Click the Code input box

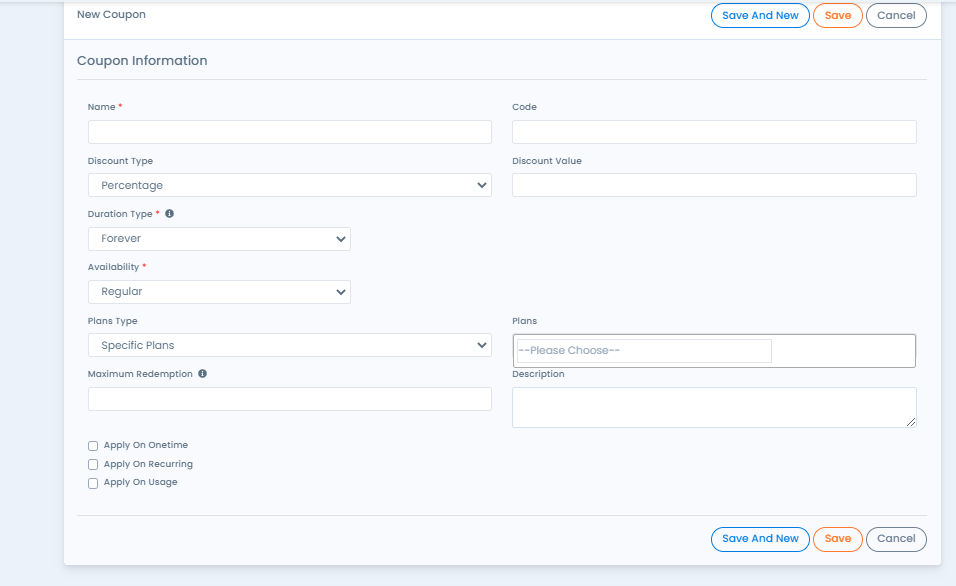pyautogui.click(x=713, y=131)
